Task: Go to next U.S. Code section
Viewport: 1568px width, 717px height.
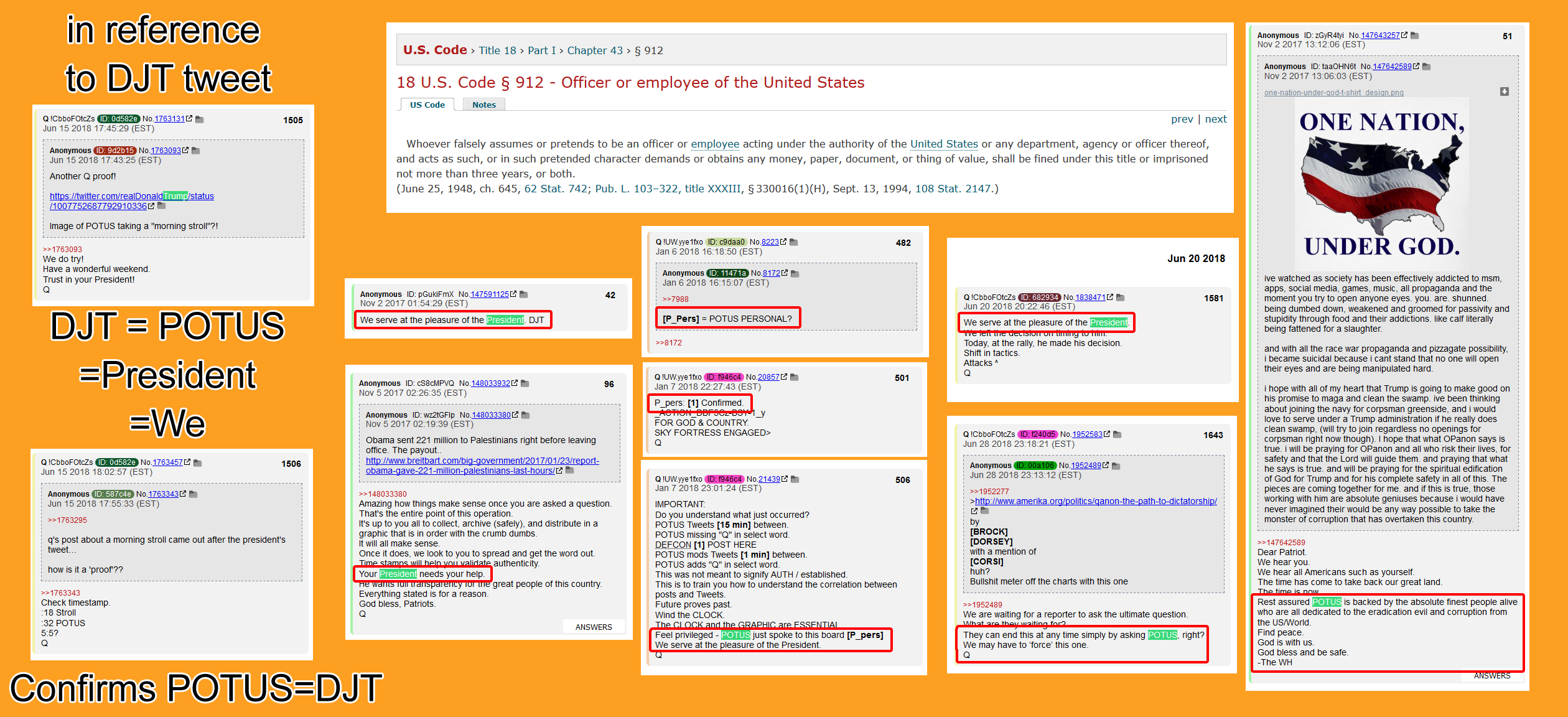Action: (x=1215, y=119)
